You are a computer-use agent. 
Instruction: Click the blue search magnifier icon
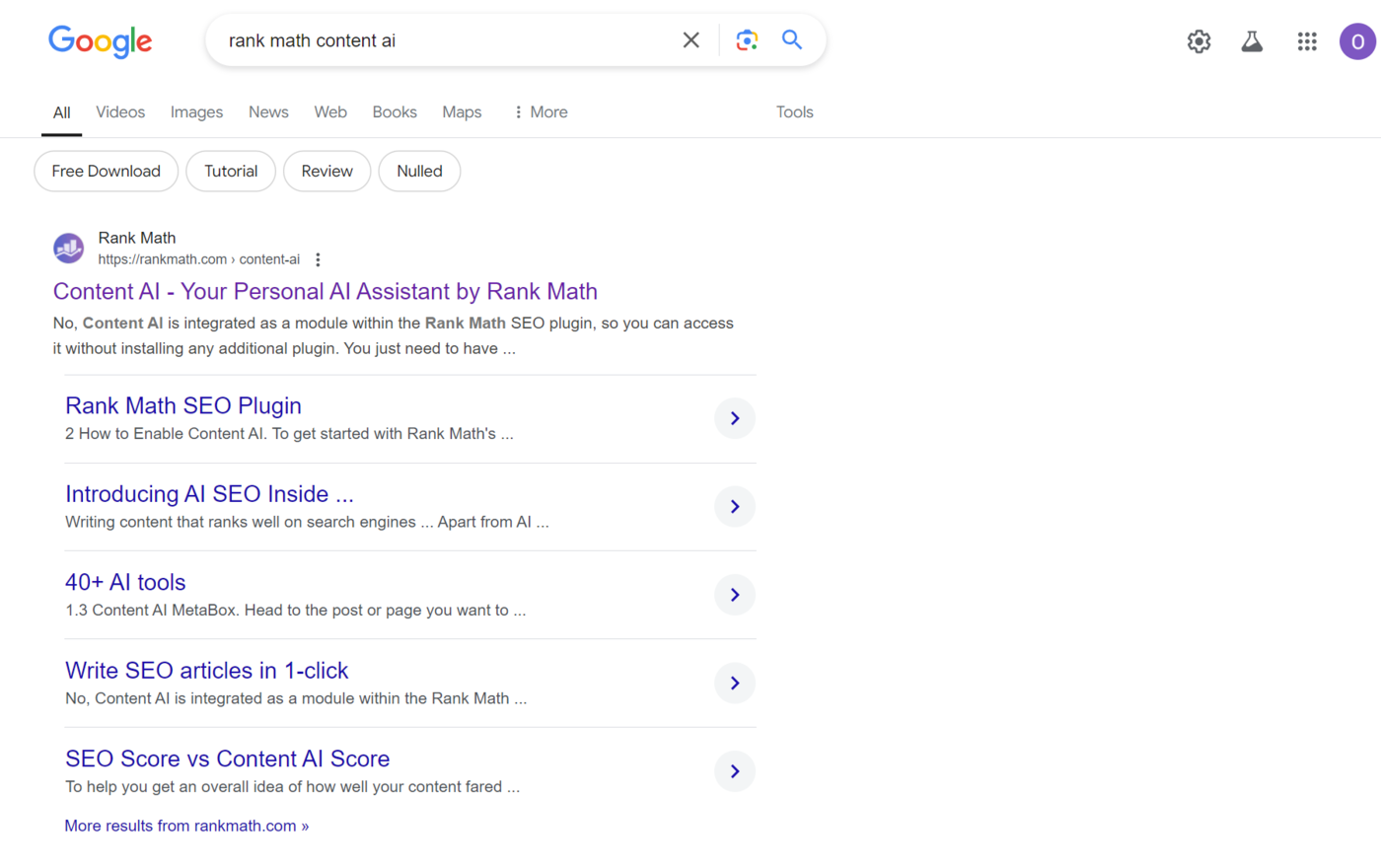click(791, 39)
